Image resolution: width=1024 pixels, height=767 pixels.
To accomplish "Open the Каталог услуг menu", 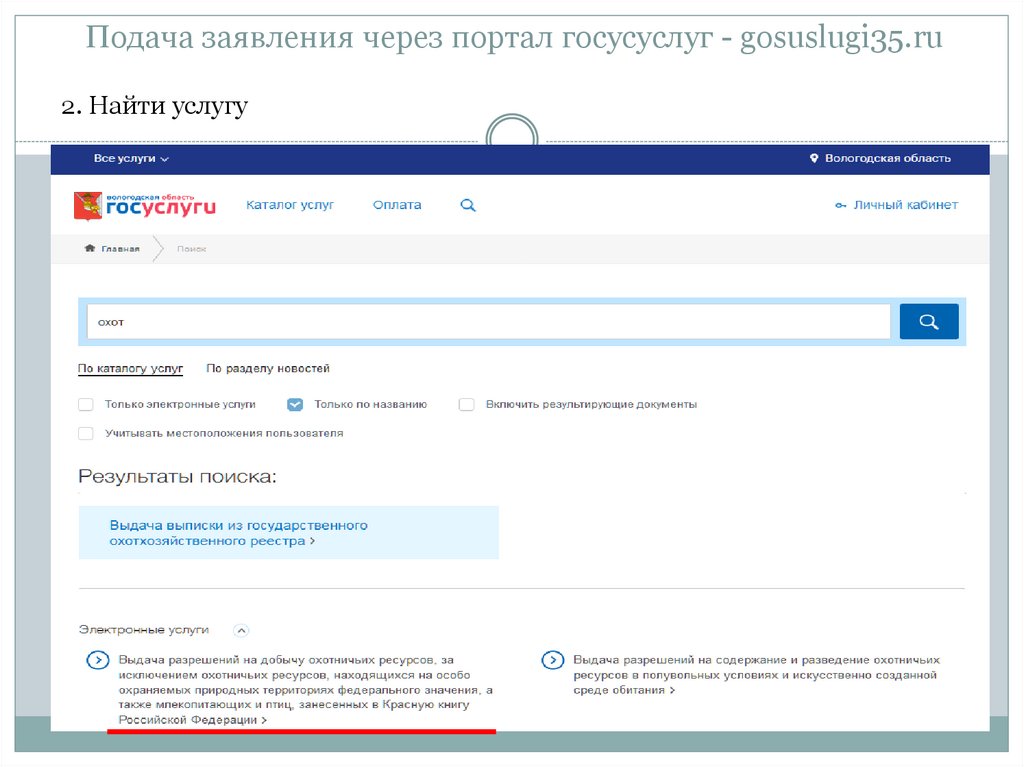I will click(x=290, y=205).
